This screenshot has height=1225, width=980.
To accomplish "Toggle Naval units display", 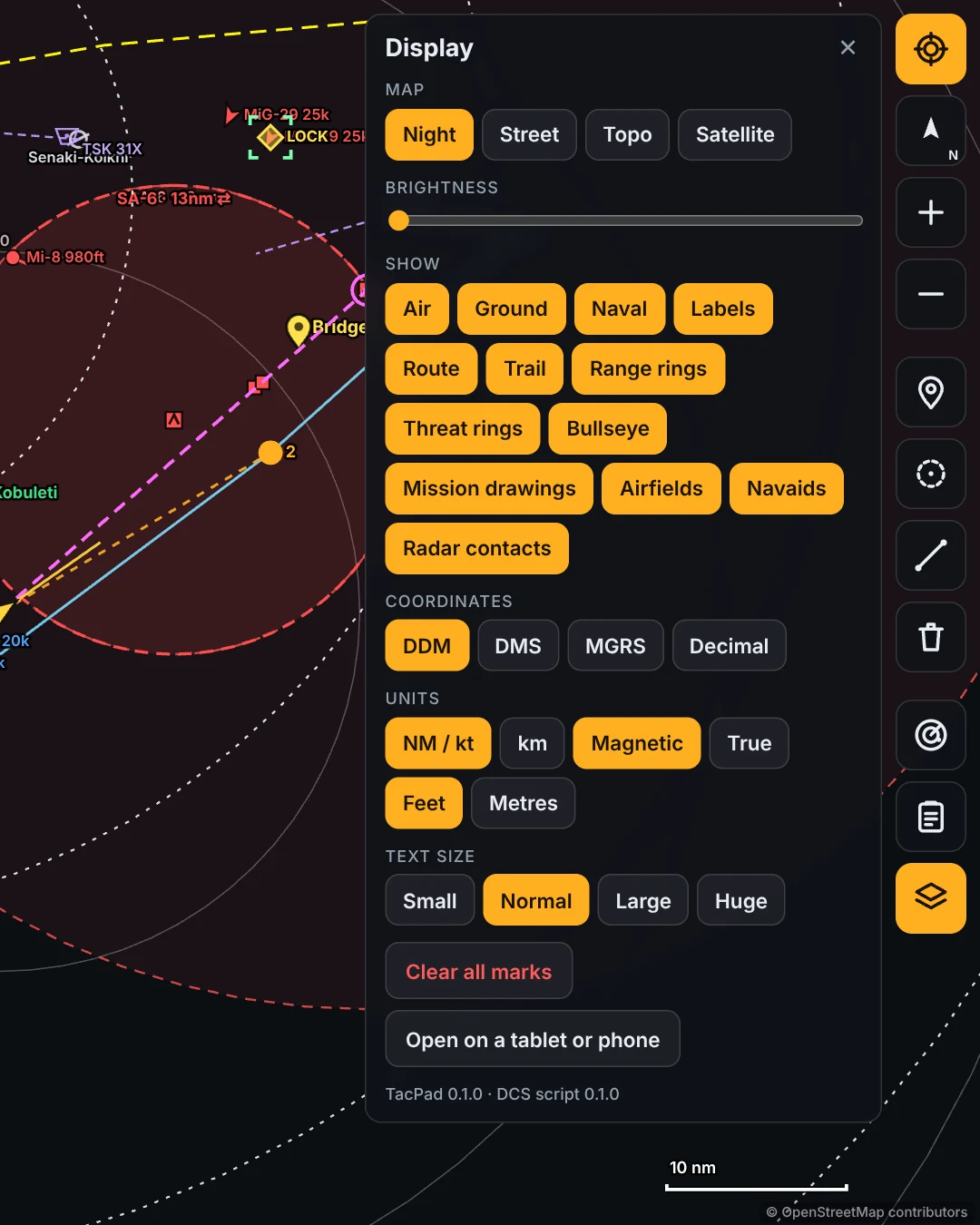I will 619,309.
